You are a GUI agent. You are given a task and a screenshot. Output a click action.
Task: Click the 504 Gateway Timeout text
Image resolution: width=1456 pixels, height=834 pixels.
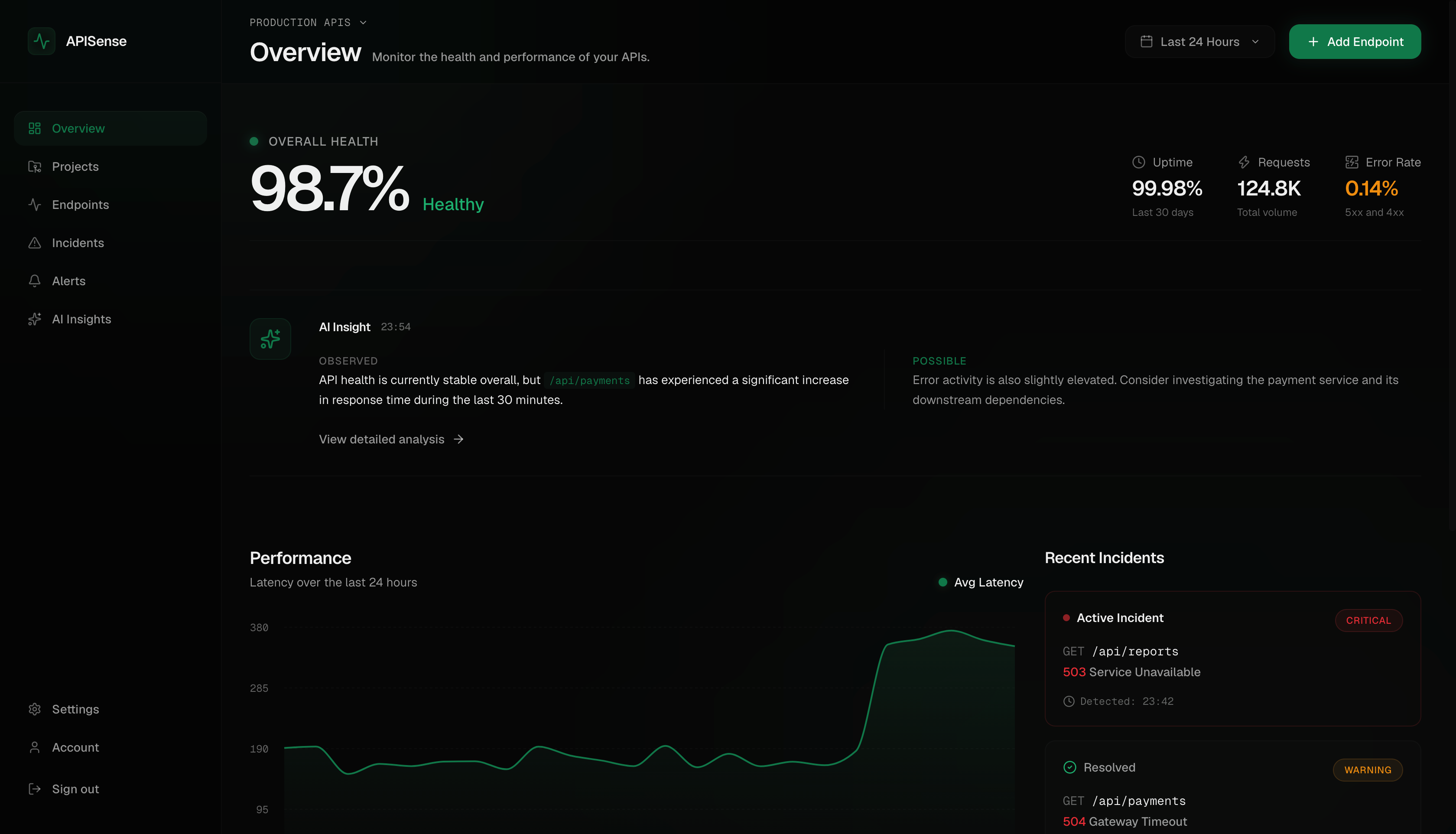(1124, 821)
